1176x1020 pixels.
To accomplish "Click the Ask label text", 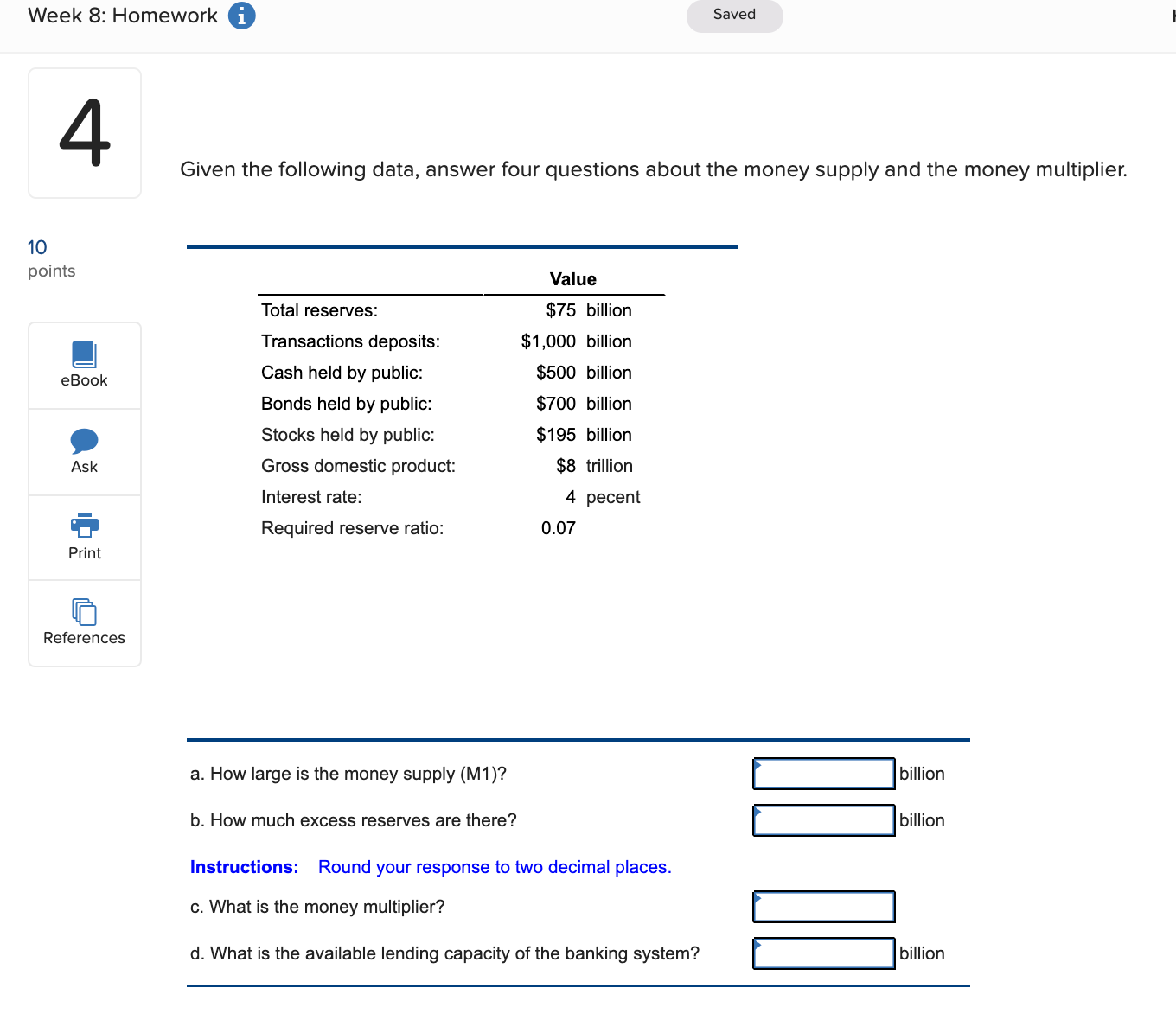I will (x=84, y=466).
